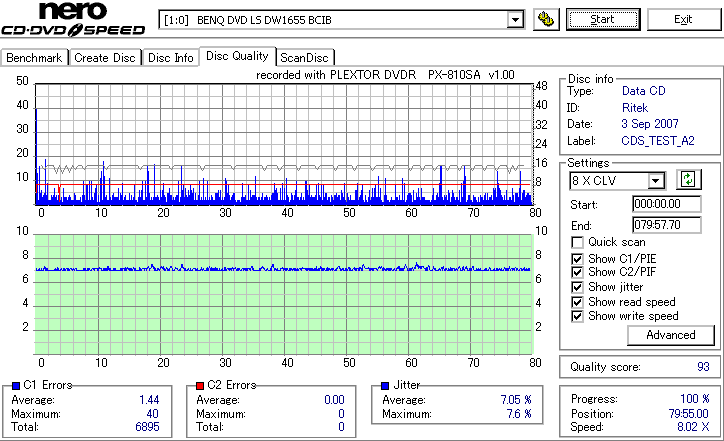
Task: Open the 8 X CLV speed dropdown arrow
Action: [x=655, y=181]
